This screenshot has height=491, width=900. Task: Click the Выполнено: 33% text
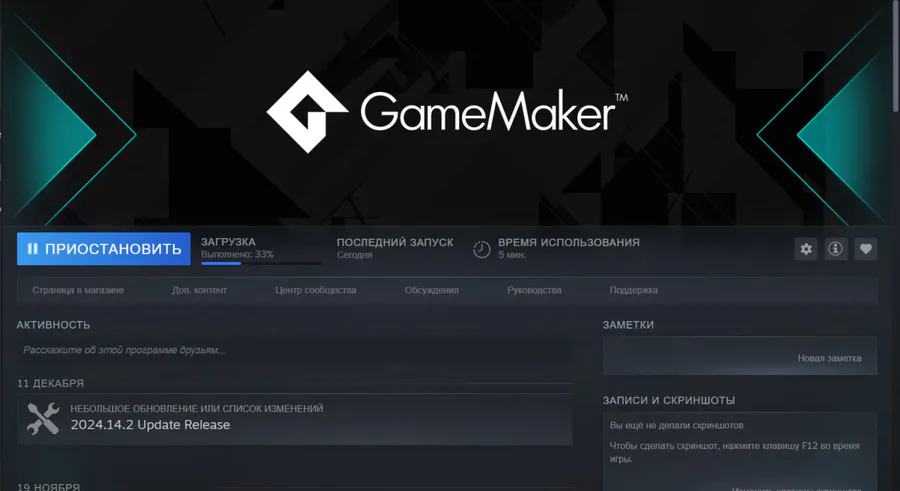click(x=237, y=254)
